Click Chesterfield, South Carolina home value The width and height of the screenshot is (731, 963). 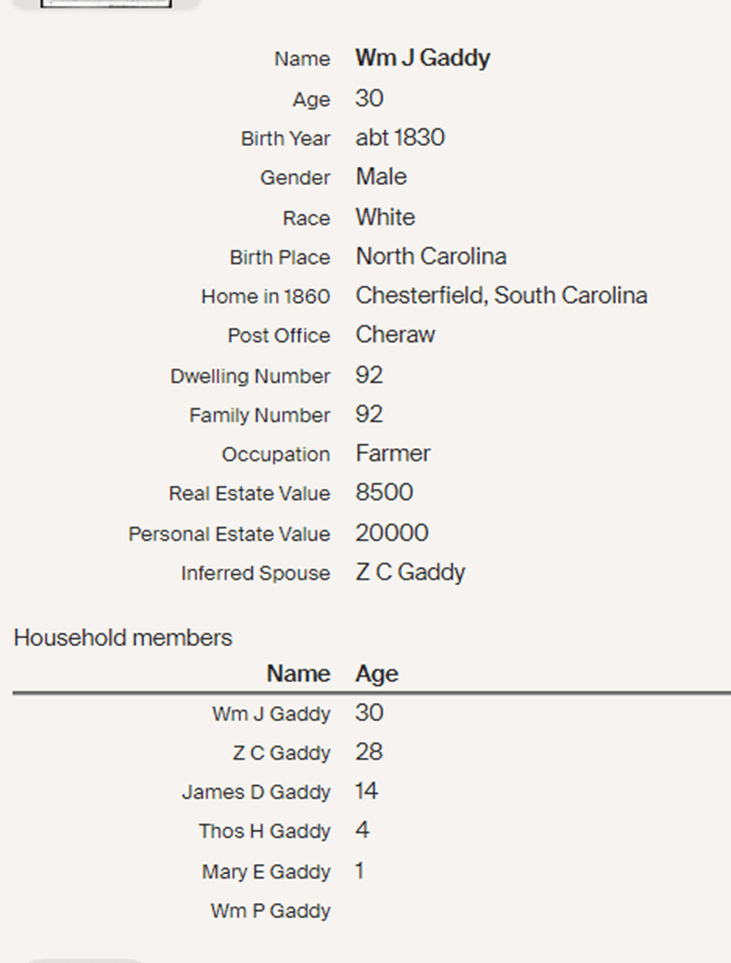coord(501,296)
